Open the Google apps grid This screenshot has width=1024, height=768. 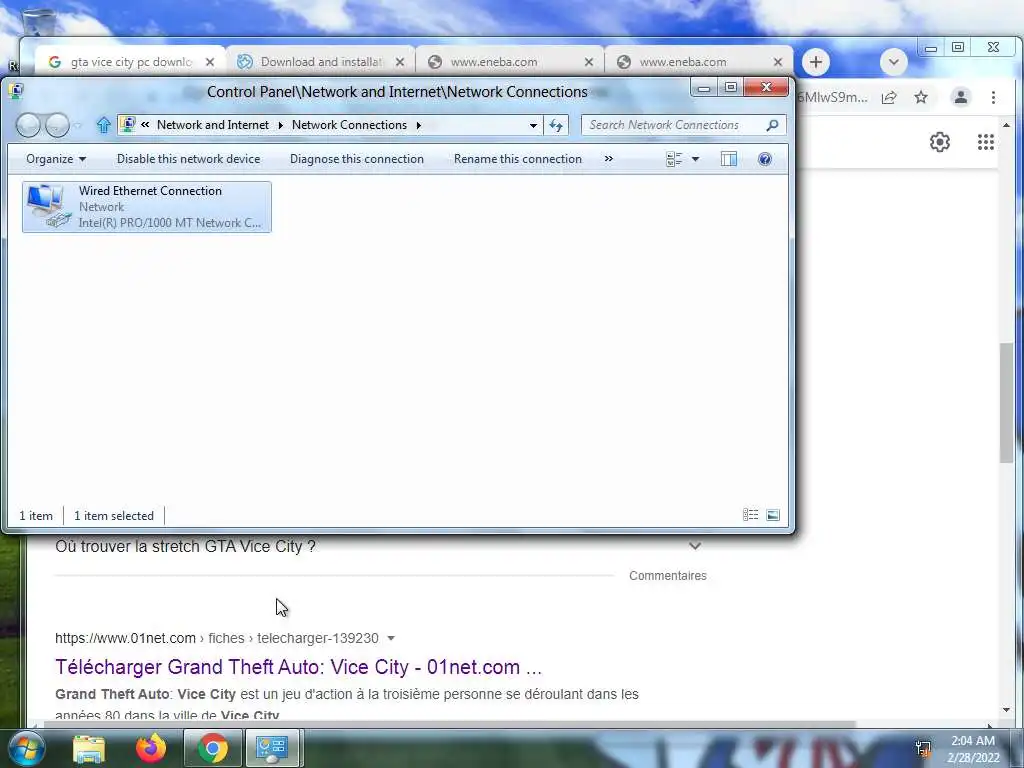point(985,142)
